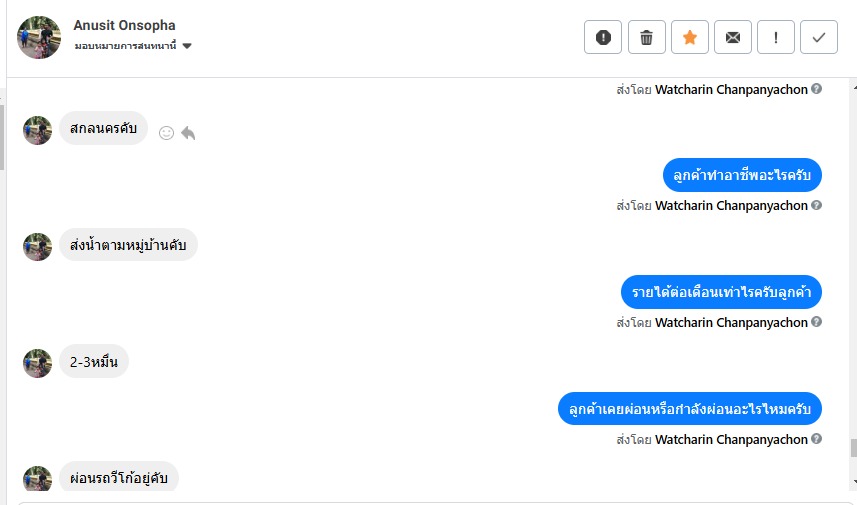
Task: Delete conversation using the trash icon
Action: [x=646, y=37]
